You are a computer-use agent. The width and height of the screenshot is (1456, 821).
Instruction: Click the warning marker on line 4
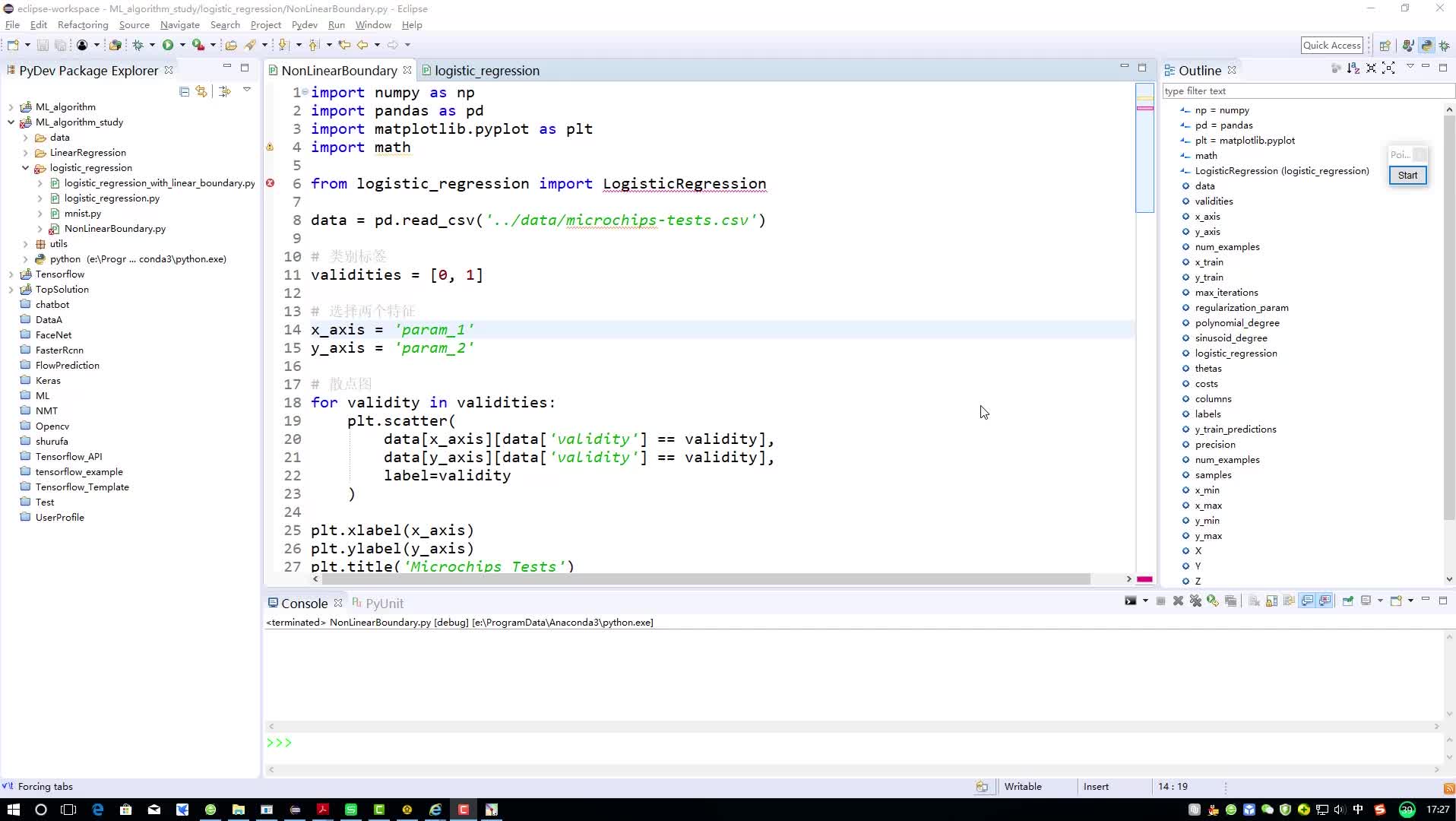pos(270,147)
